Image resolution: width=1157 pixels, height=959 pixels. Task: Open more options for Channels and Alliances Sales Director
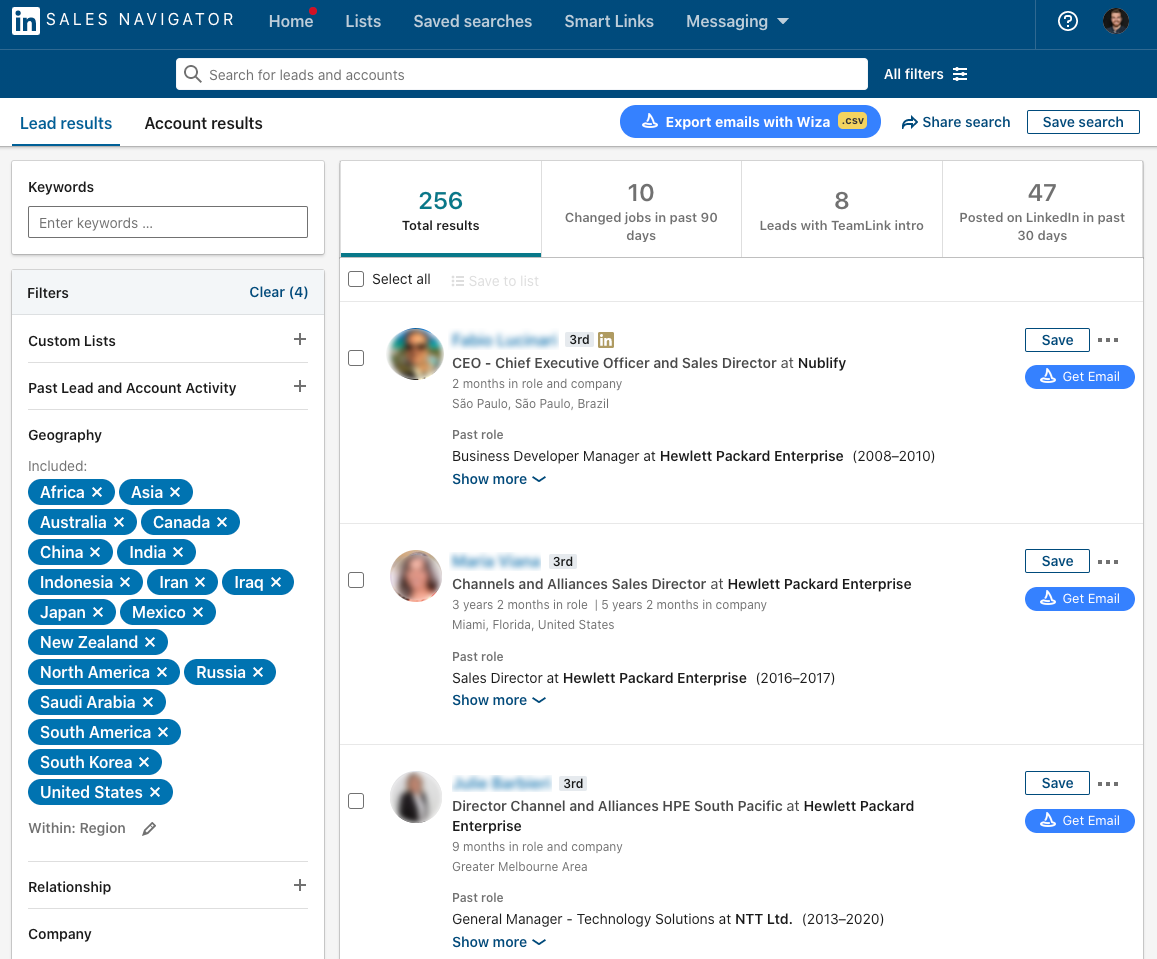[1108, 561]
